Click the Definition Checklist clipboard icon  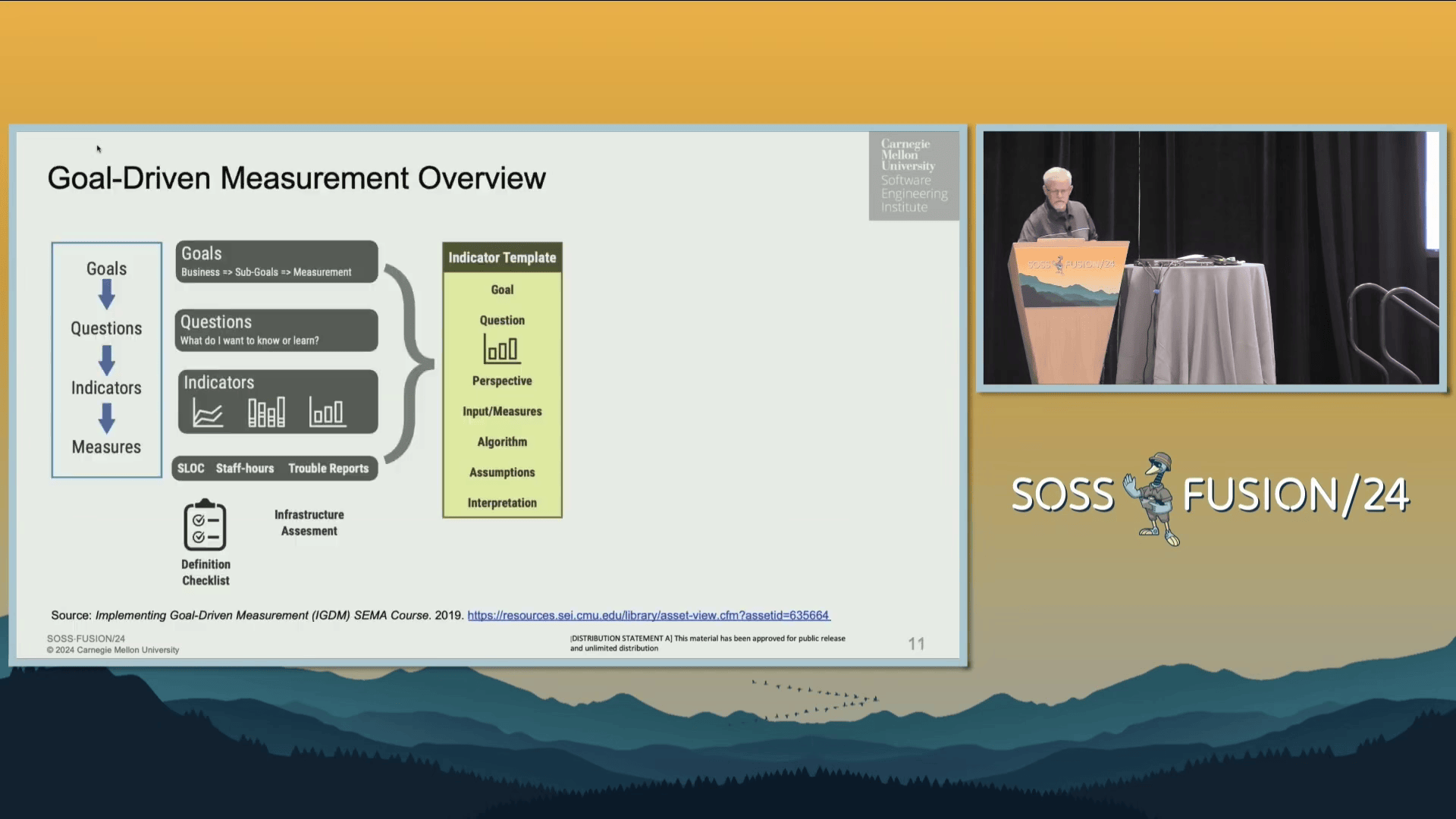click(x=205, y=525)
